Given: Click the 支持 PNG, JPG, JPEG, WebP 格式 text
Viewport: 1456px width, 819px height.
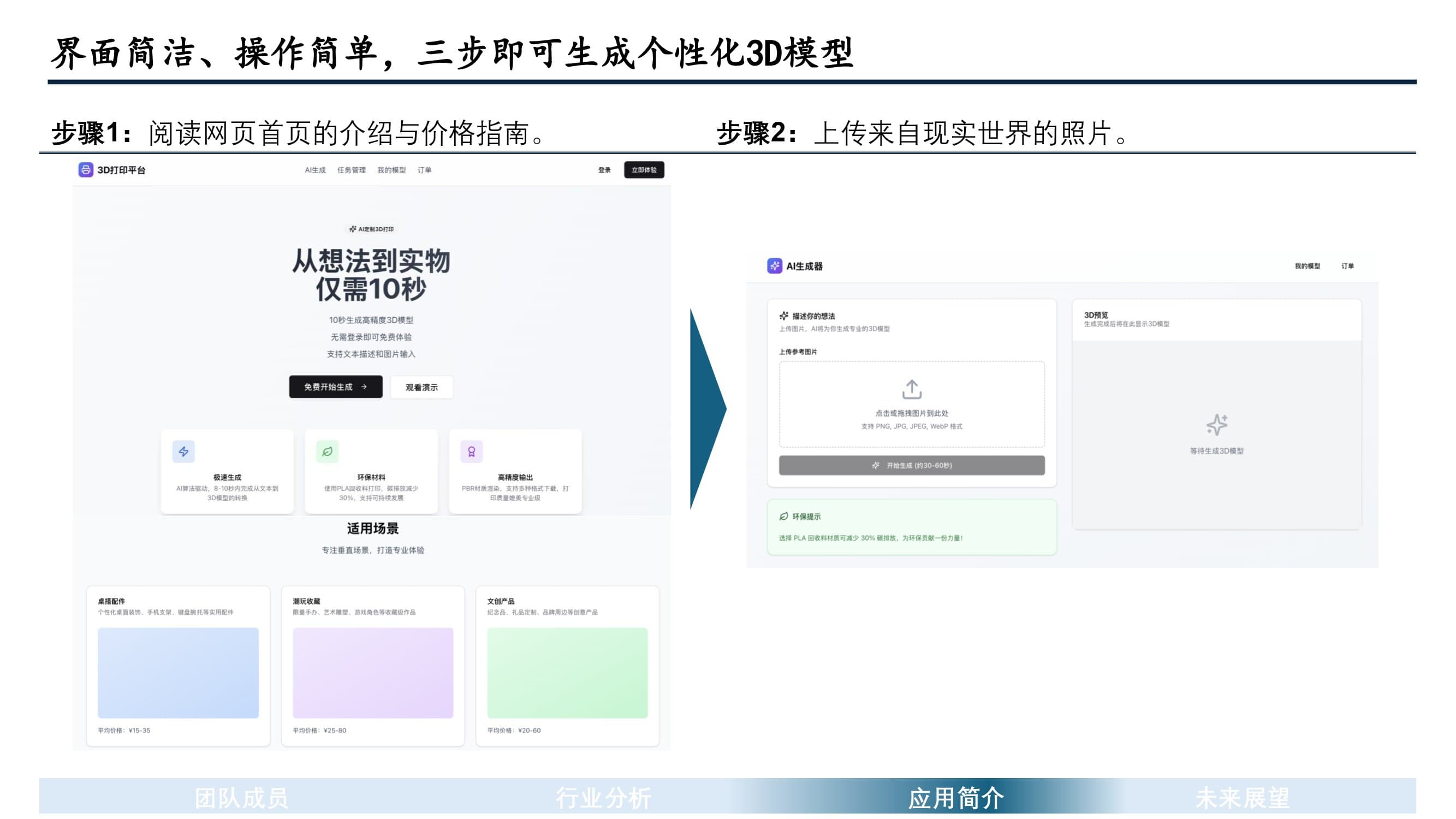Looking at the screenshot, I should click(x=912, y=426).
